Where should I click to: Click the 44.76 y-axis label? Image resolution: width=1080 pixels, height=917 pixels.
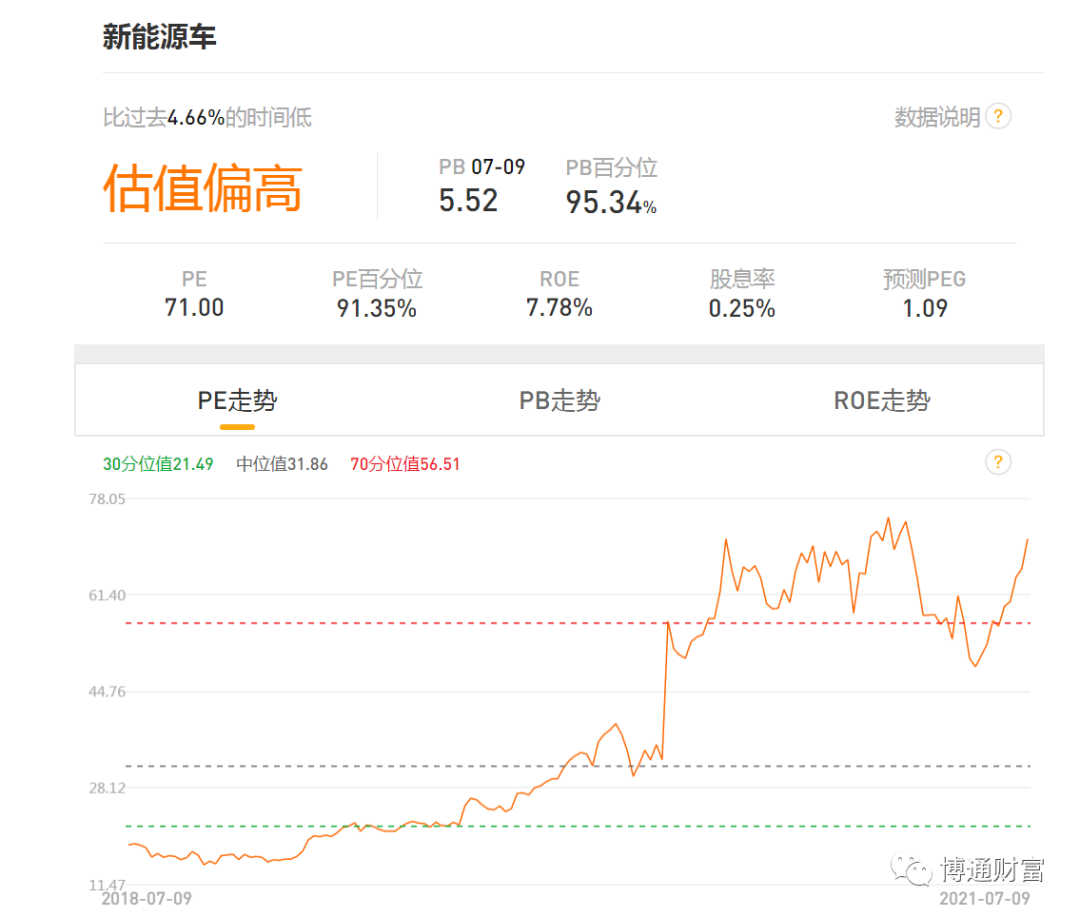[x=107, y=692]
